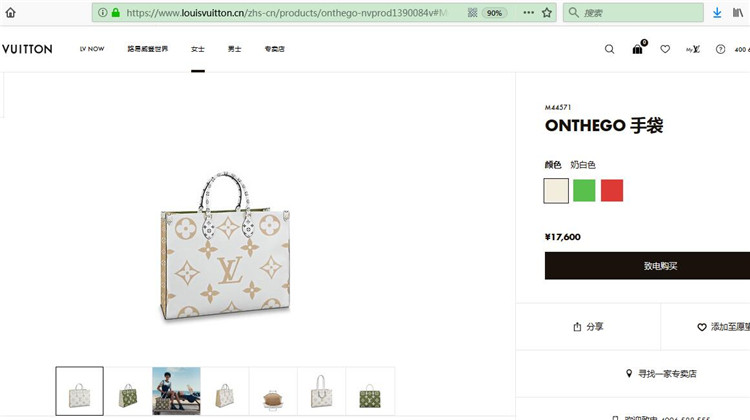This screenshot has height=420, width=750.
Task: Open the LV NOW menu item
Action: coord(92,49)
